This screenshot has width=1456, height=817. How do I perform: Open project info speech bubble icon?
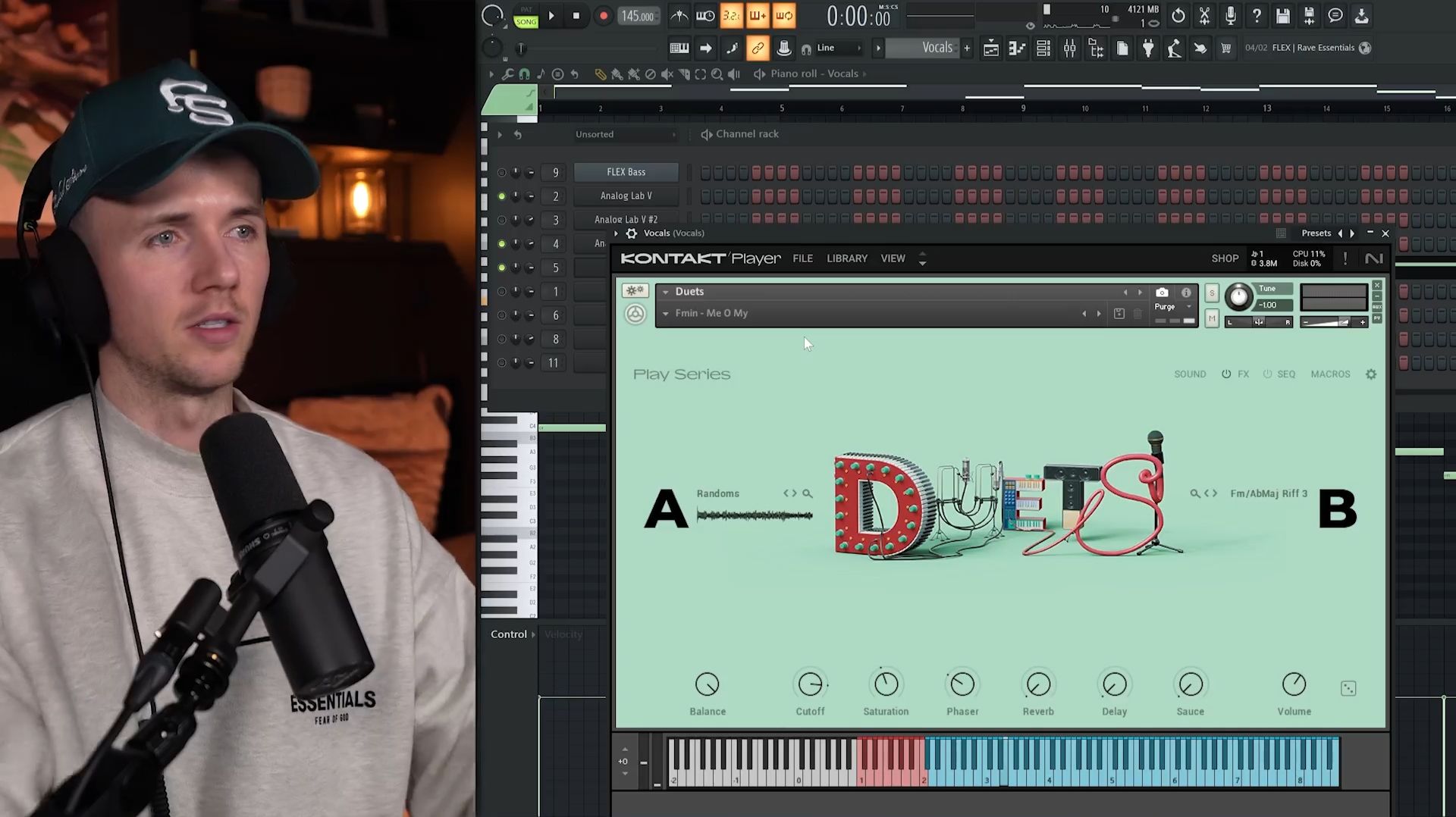[1335, 16]
